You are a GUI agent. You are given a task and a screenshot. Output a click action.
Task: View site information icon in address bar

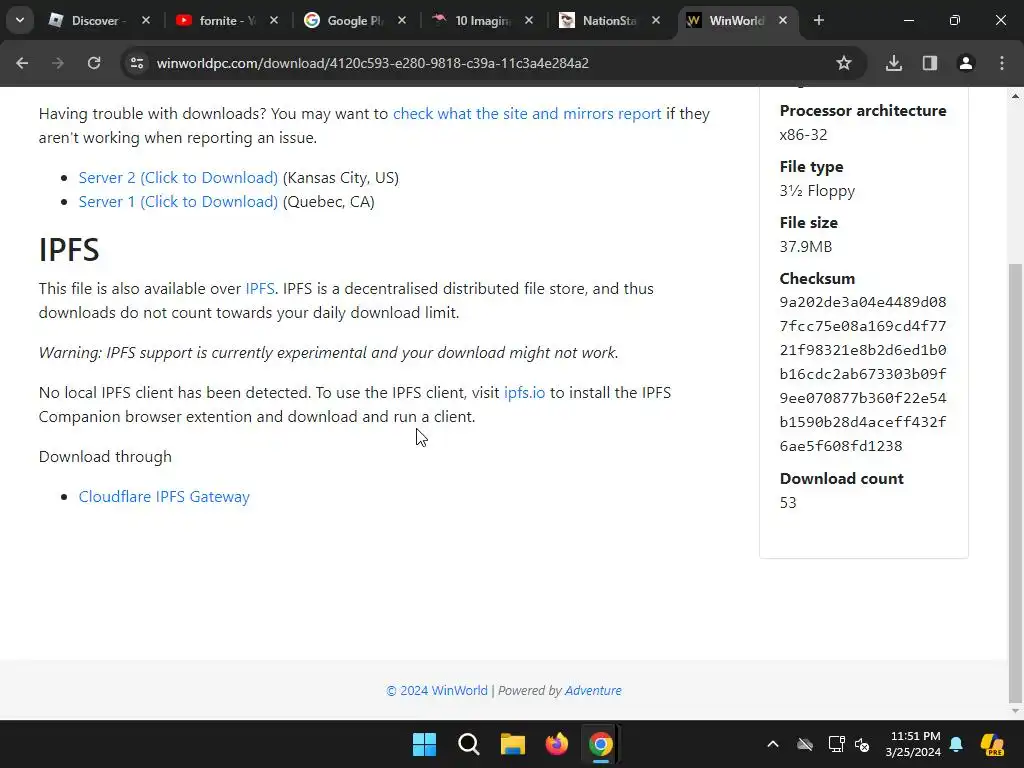click(x=136, y=63)
